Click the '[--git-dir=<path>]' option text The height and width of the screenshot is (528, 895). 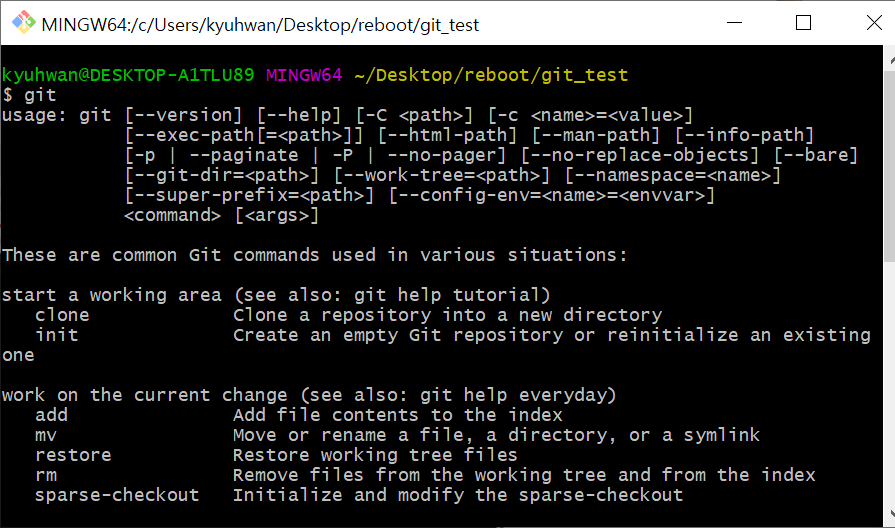click(222, 175)
